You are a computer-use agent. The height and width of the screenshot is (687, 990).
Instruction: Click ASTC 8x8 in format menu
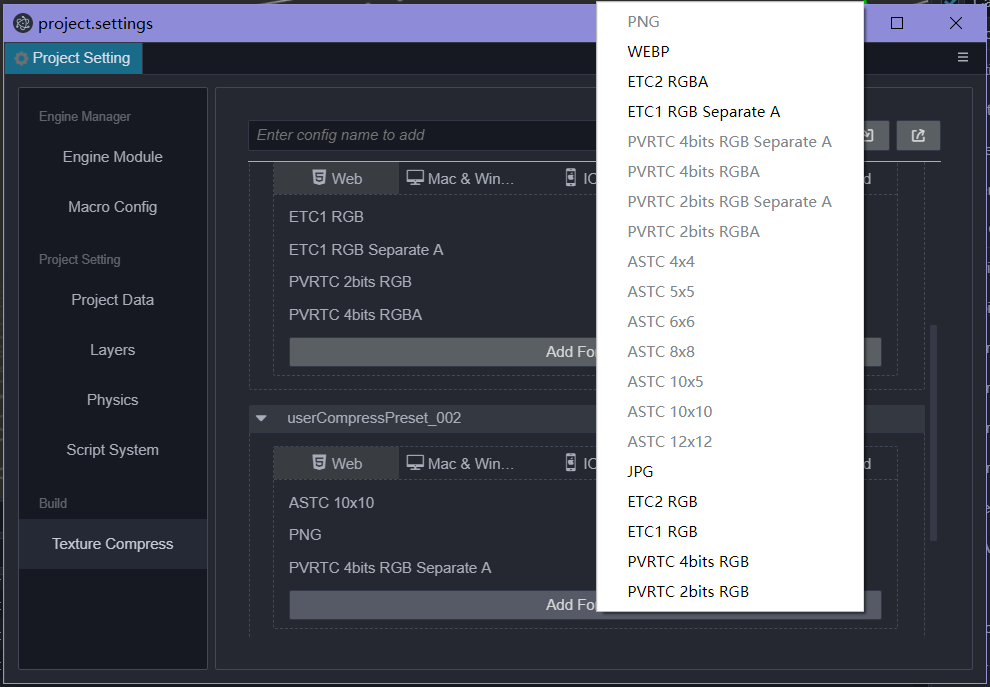[x=730, y=352]
